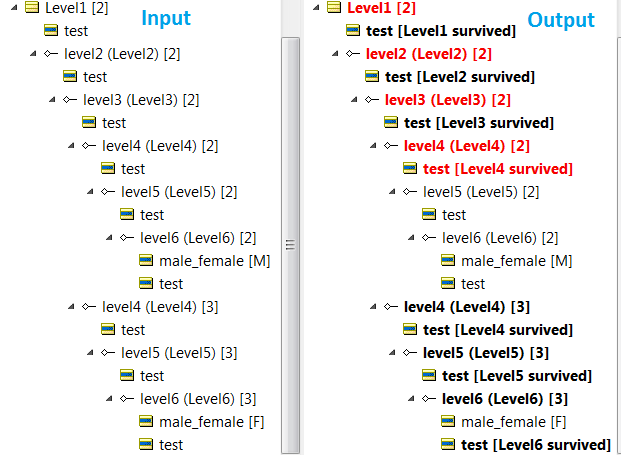This screenshot has width=621, height=455.
Task: Click group icon of level5 (Level5) [3] in Input
Action: click(x=108, y=352)
